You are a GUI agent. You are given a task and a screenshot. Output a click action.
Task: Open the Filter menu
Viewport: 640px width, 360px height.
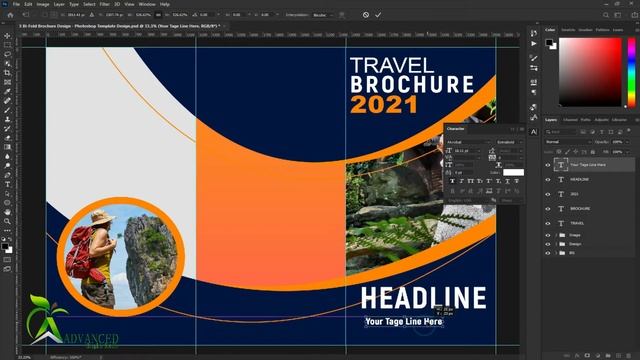point(104,4)
